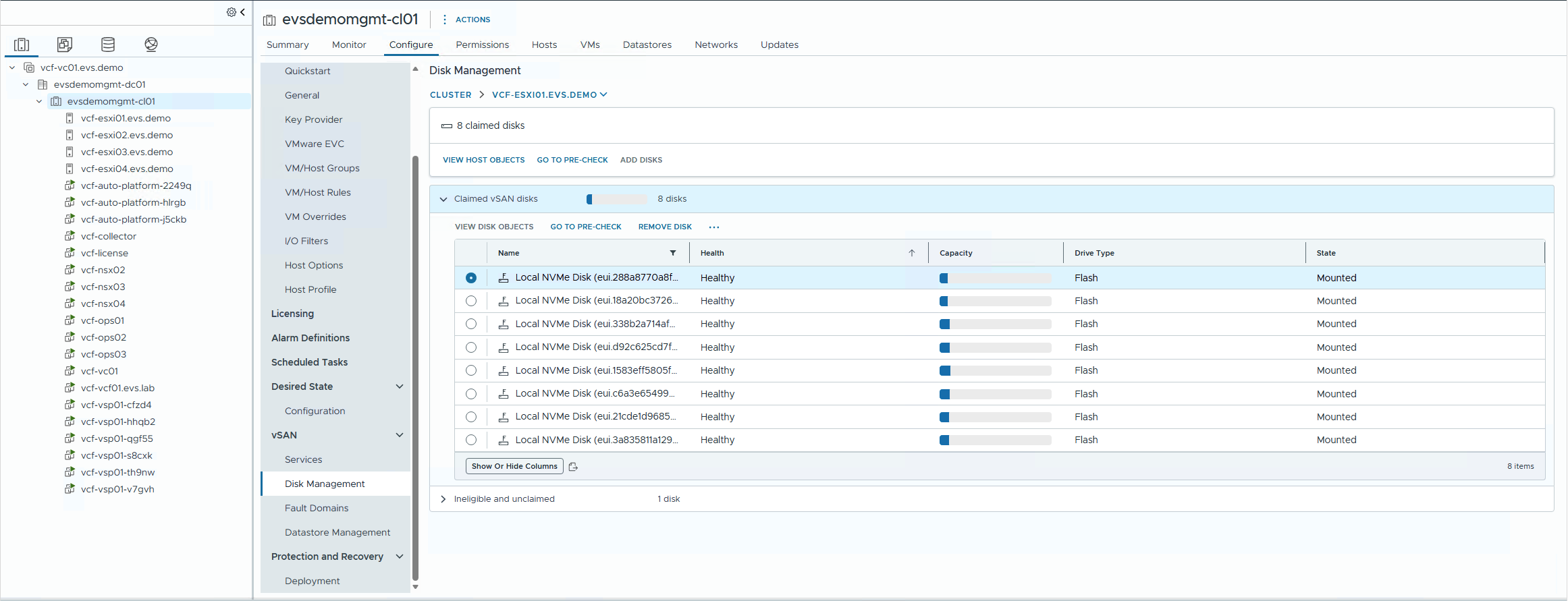Open the more options ellipsis beside REMOVE DISK
Image resolution: width=1568 pixels, height=601 pixels.
point(714,227)
